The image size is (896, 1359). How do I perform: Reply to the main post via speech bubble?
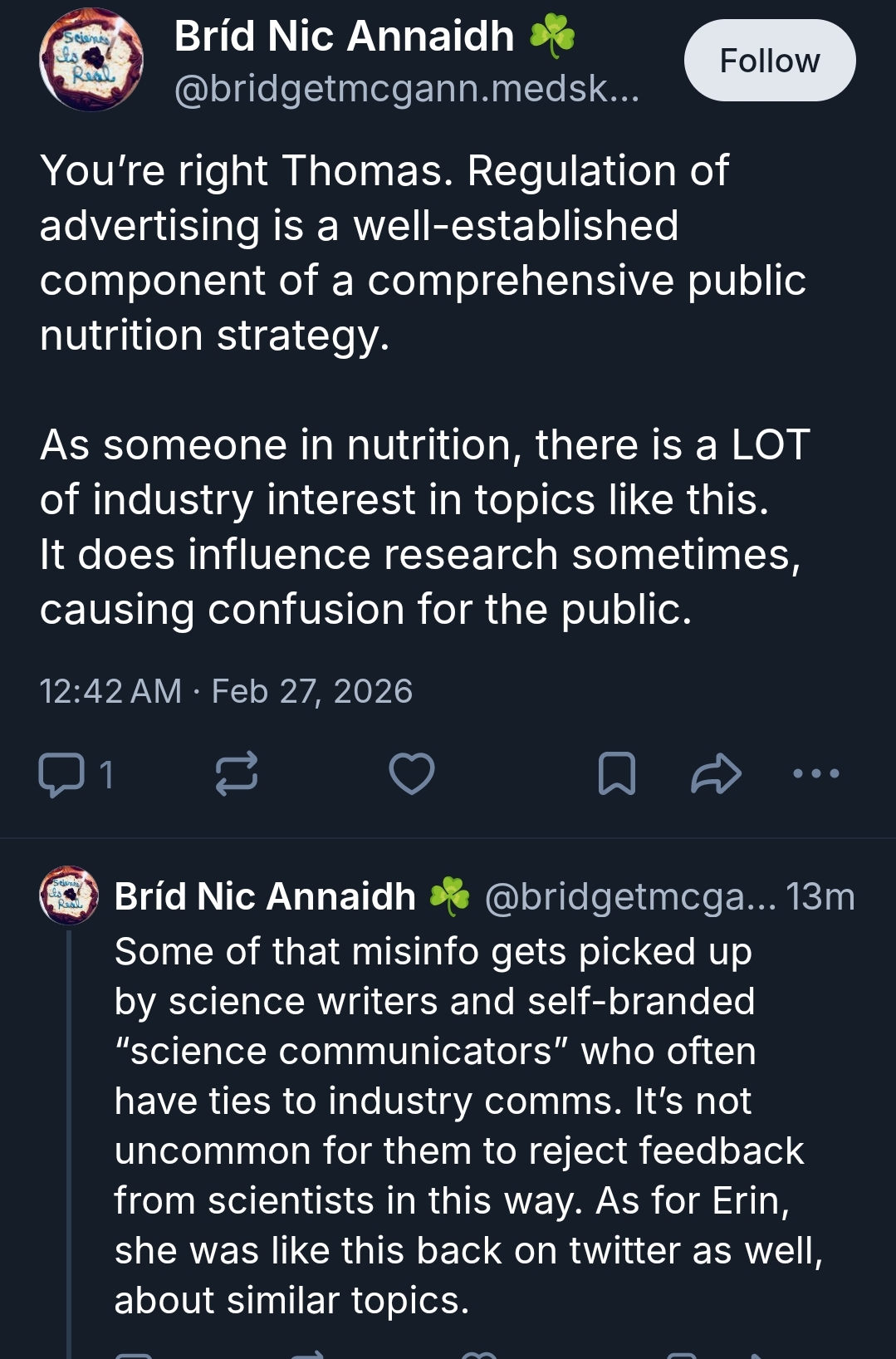pos(62,774)
